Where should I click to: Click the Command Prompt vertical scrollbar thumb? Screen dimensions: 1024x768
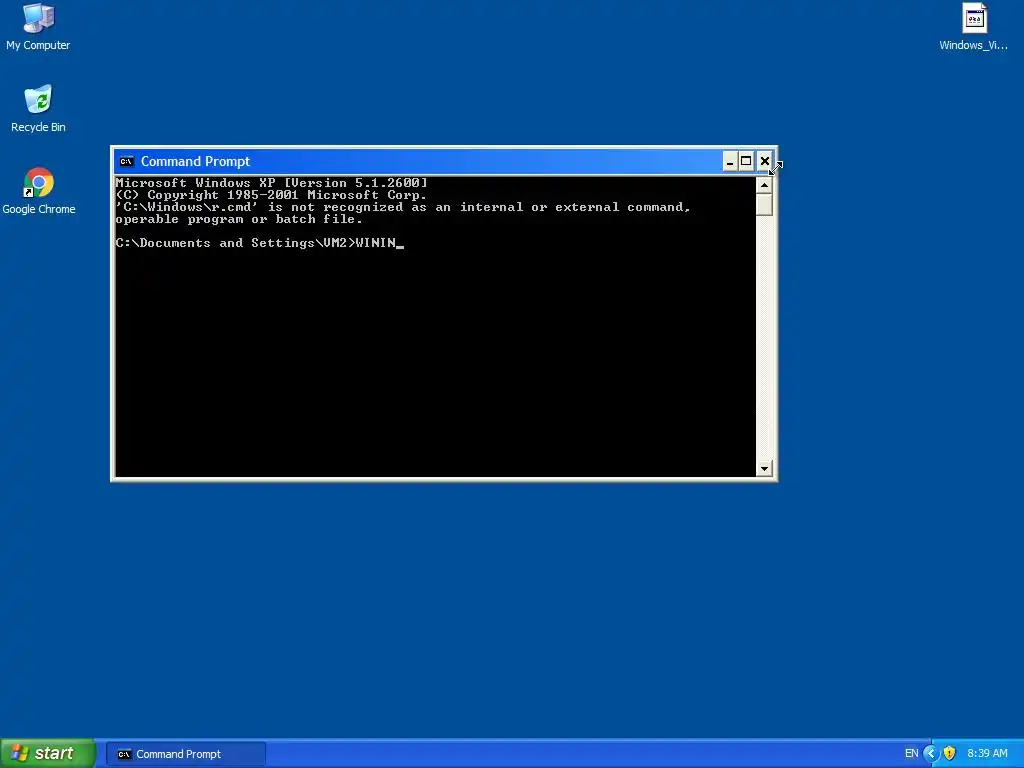click(764, 204)
